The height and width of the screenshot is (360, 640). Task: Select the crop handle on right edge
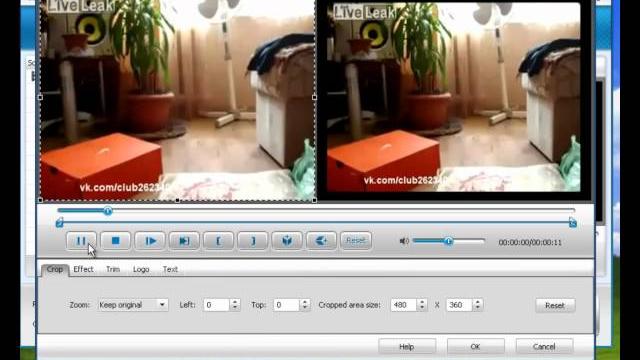point(314,97)
